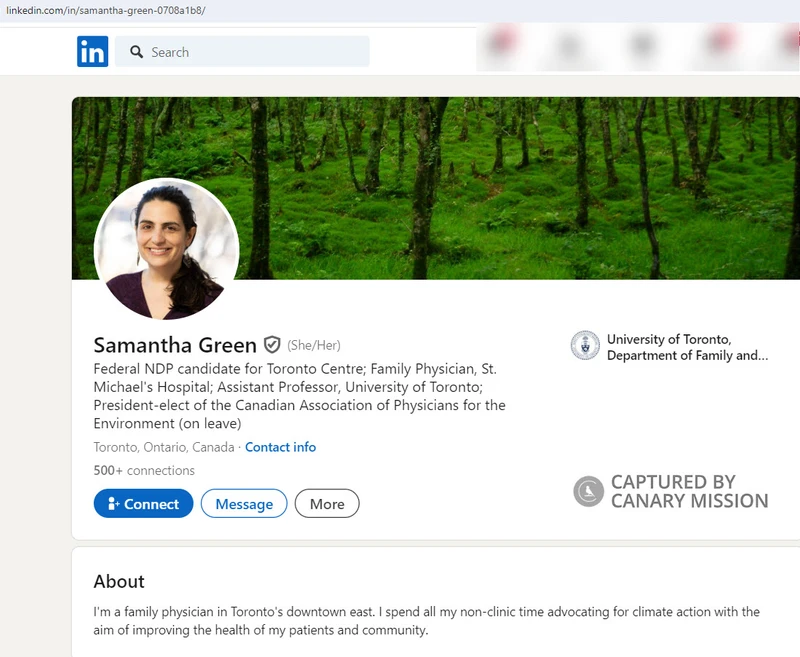Open the More options button
This screenshot has width=800, height=657.
(x=327, y=503)
